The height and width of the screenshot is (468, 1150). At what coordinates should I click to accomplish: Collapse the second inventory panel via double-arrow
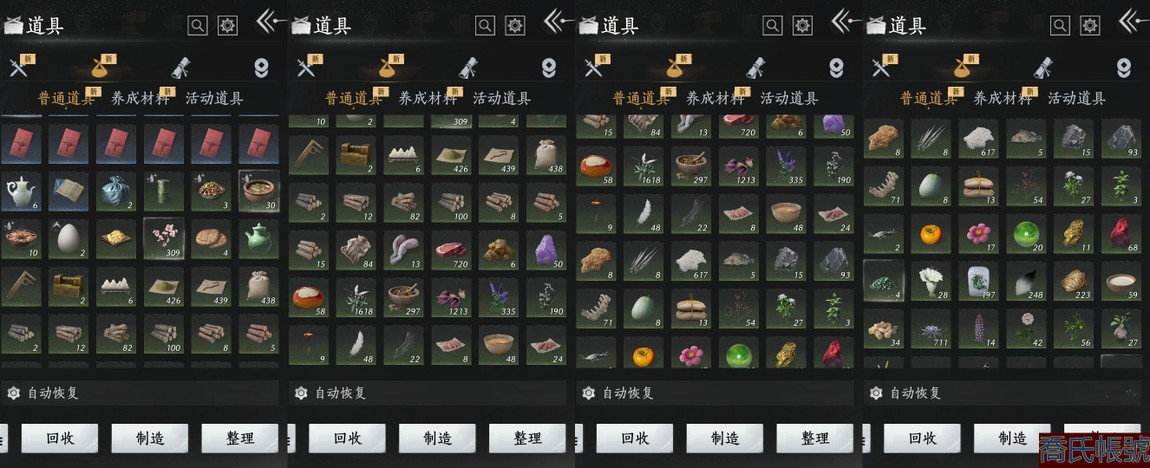click(557, 21)
